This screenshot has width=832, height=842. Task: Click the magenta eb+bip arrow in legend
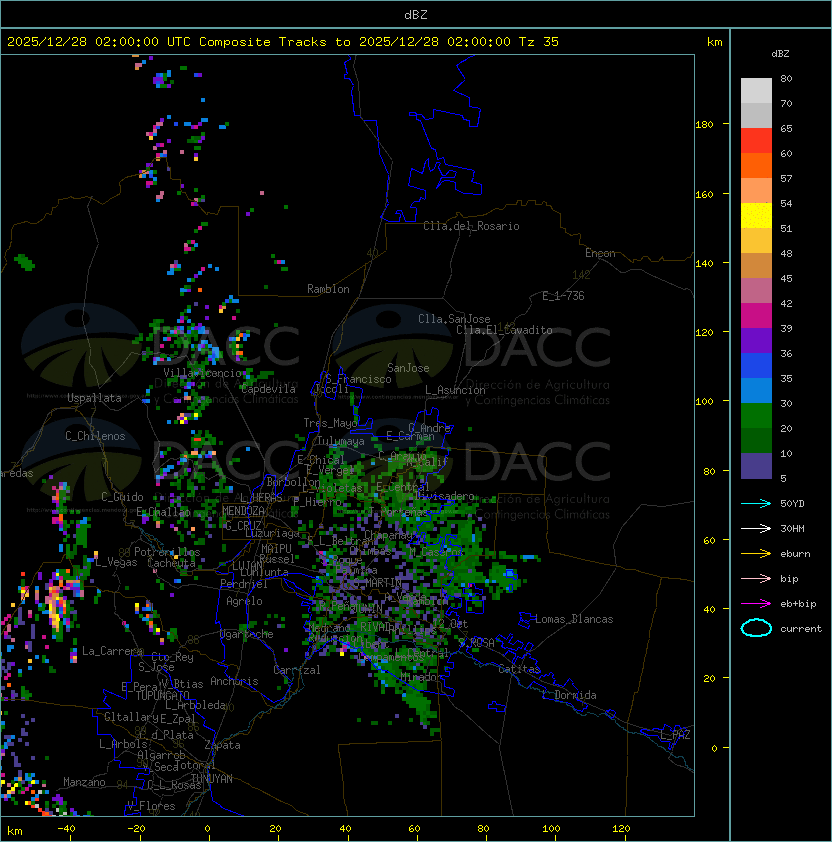756,604
